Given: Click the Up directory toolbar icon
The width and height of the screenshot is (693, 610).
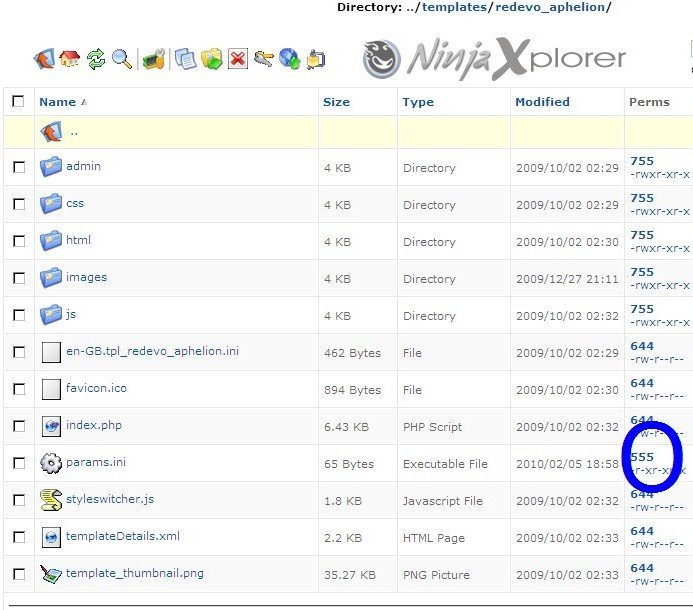Looking at the screenshot, I should [44, 59].
